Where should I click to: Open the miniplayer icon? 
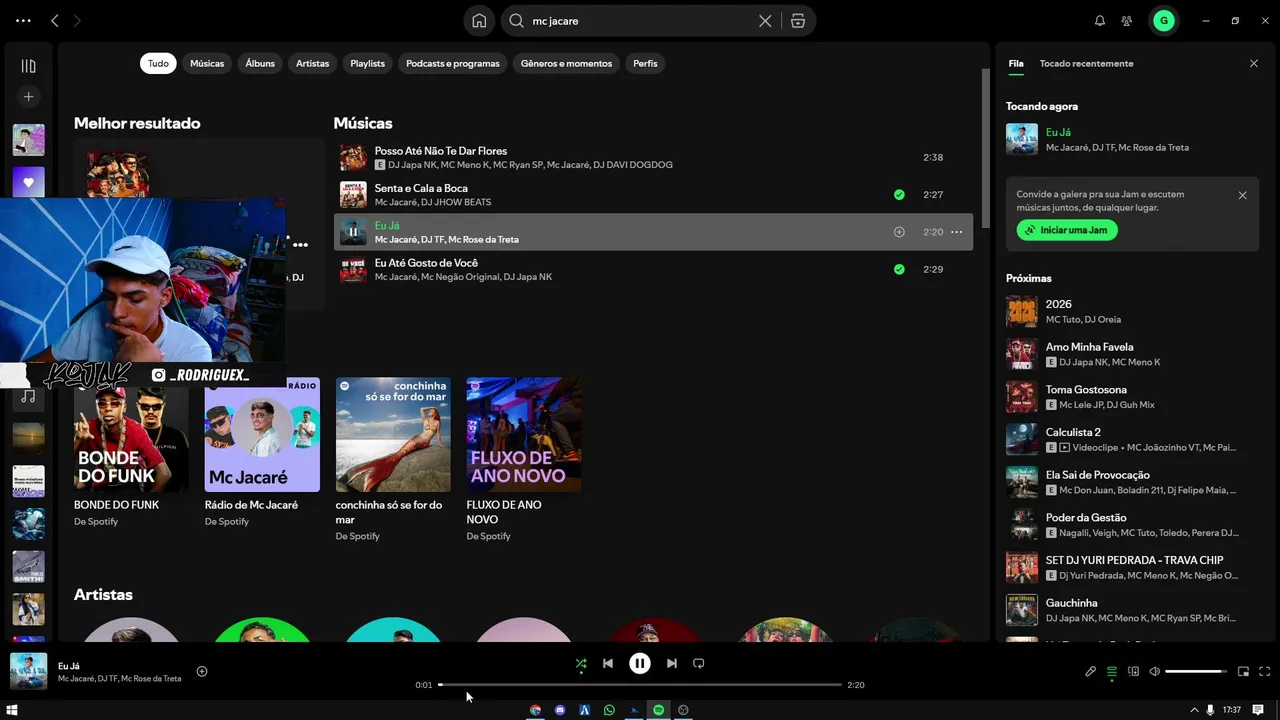pyautogui.click(x=1244, y=672)
